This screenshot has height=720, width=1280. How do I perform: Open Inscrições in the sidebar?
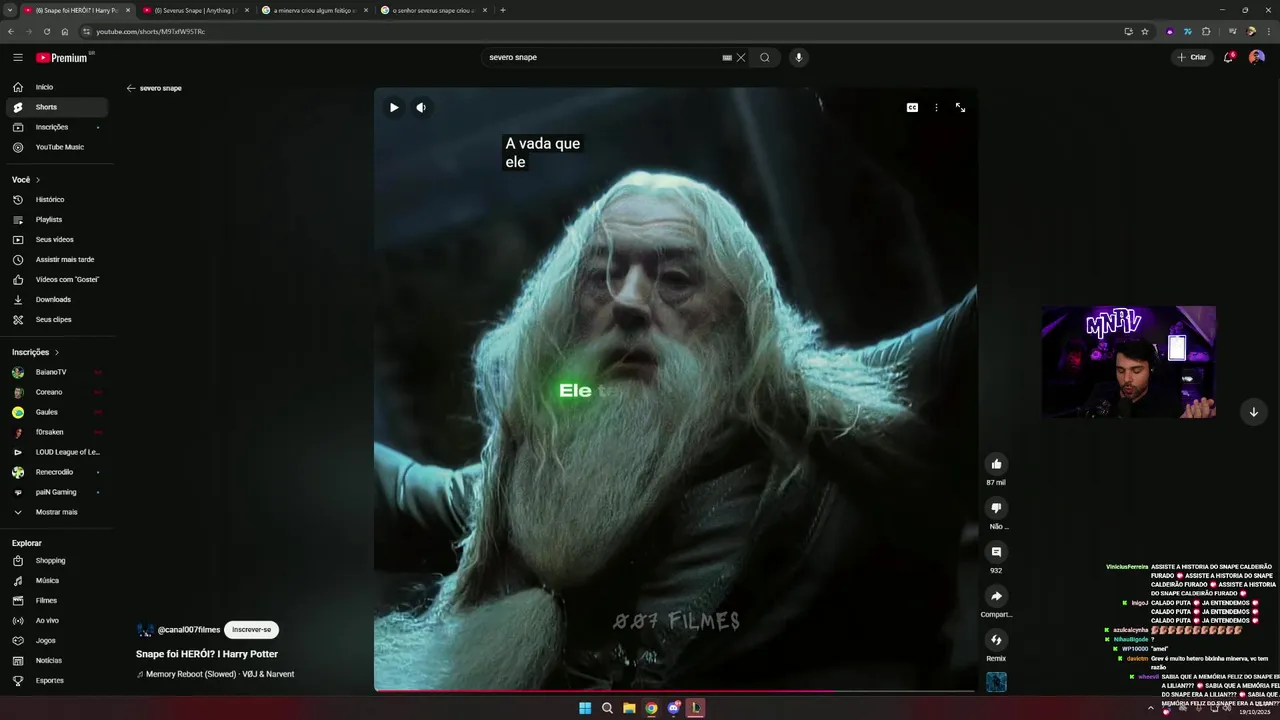[56, 127]
